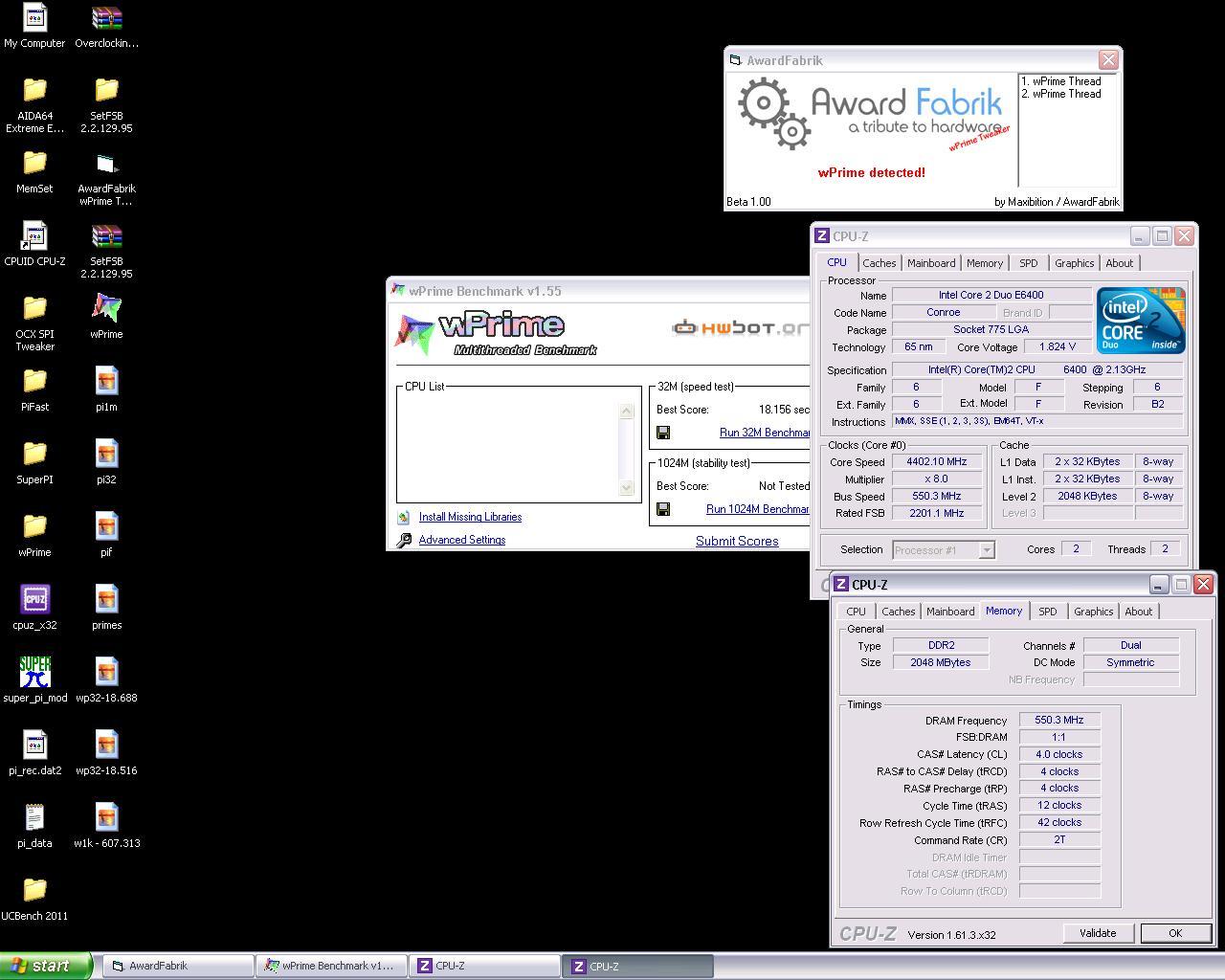Image resolution: width=1225 pixels, height=980 pixels.
Task: Click the Install Missing Libraries icon
Action: coord(404,517)
